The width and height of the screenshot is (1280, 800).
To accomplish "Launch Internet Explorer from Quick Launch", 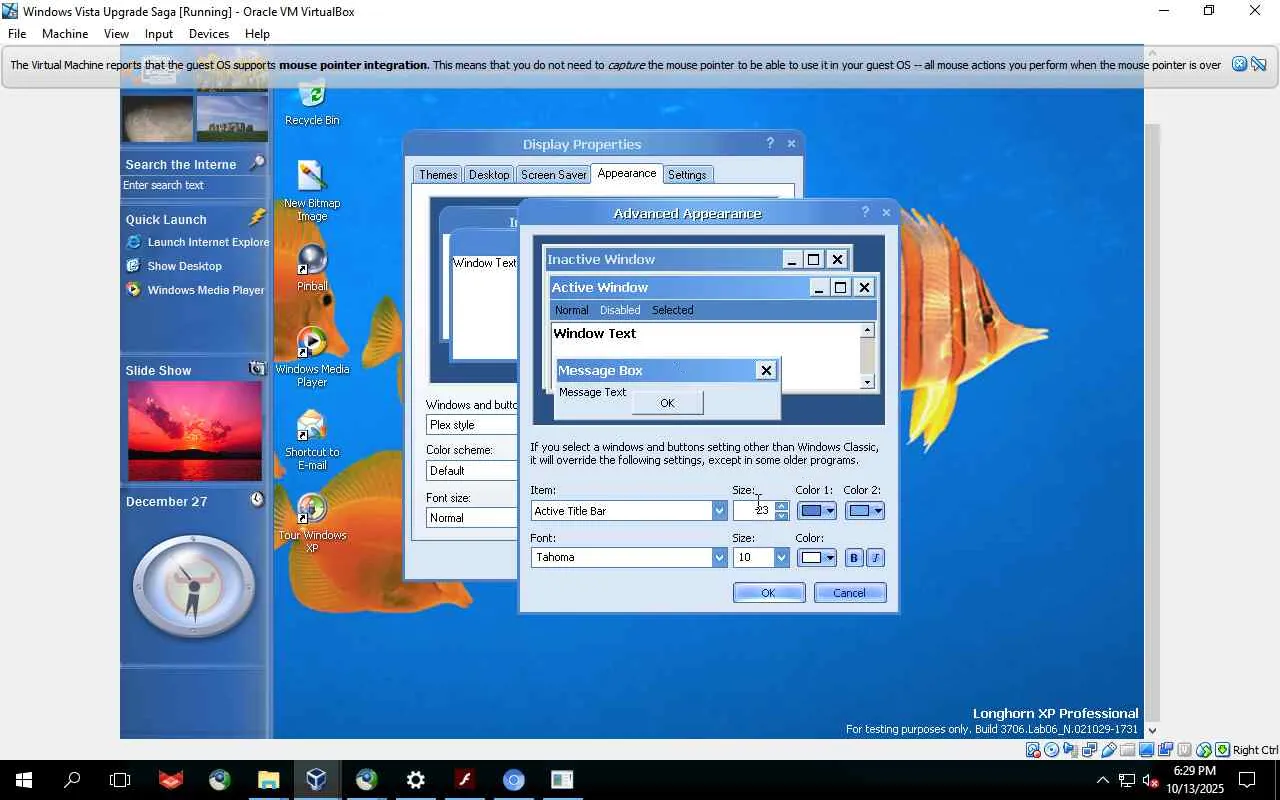I will [198, 242].
